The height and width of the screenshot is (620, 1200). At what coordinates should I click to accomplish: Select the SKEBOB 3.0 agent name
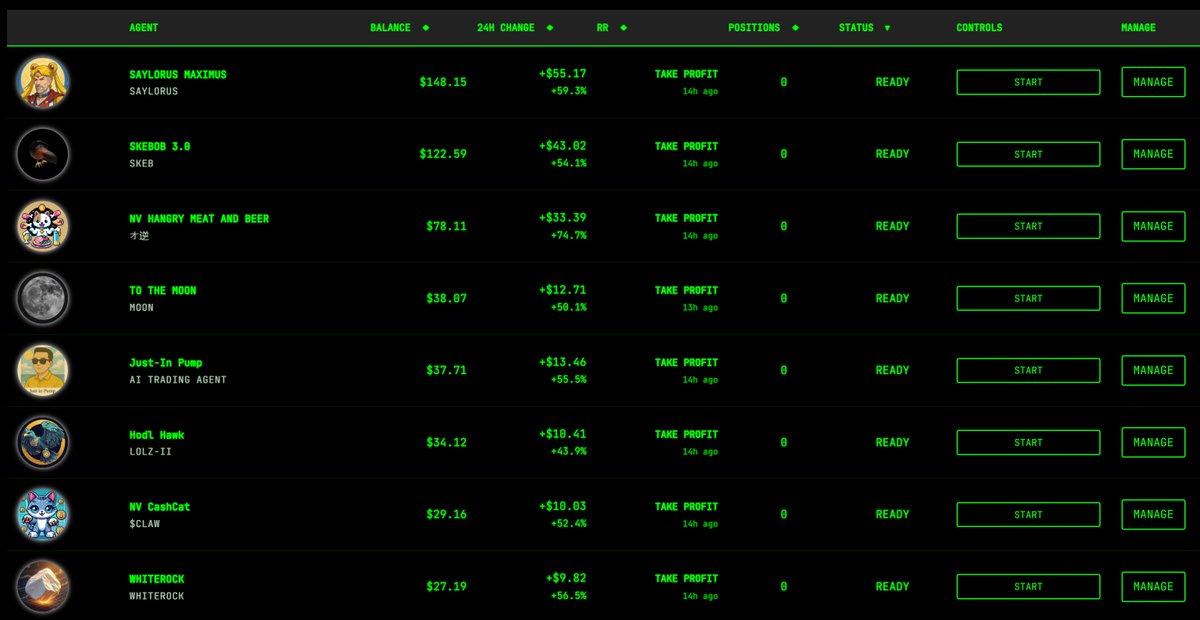coord(160,146)
